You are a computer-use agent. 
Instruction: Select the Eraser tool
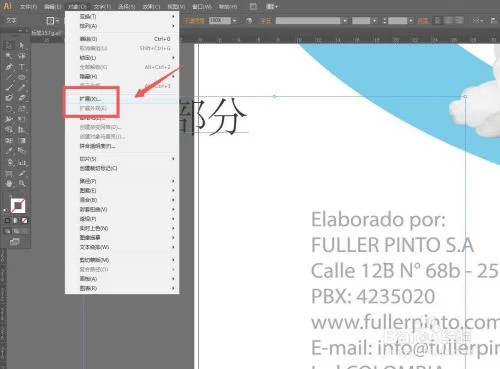(22, 98)
